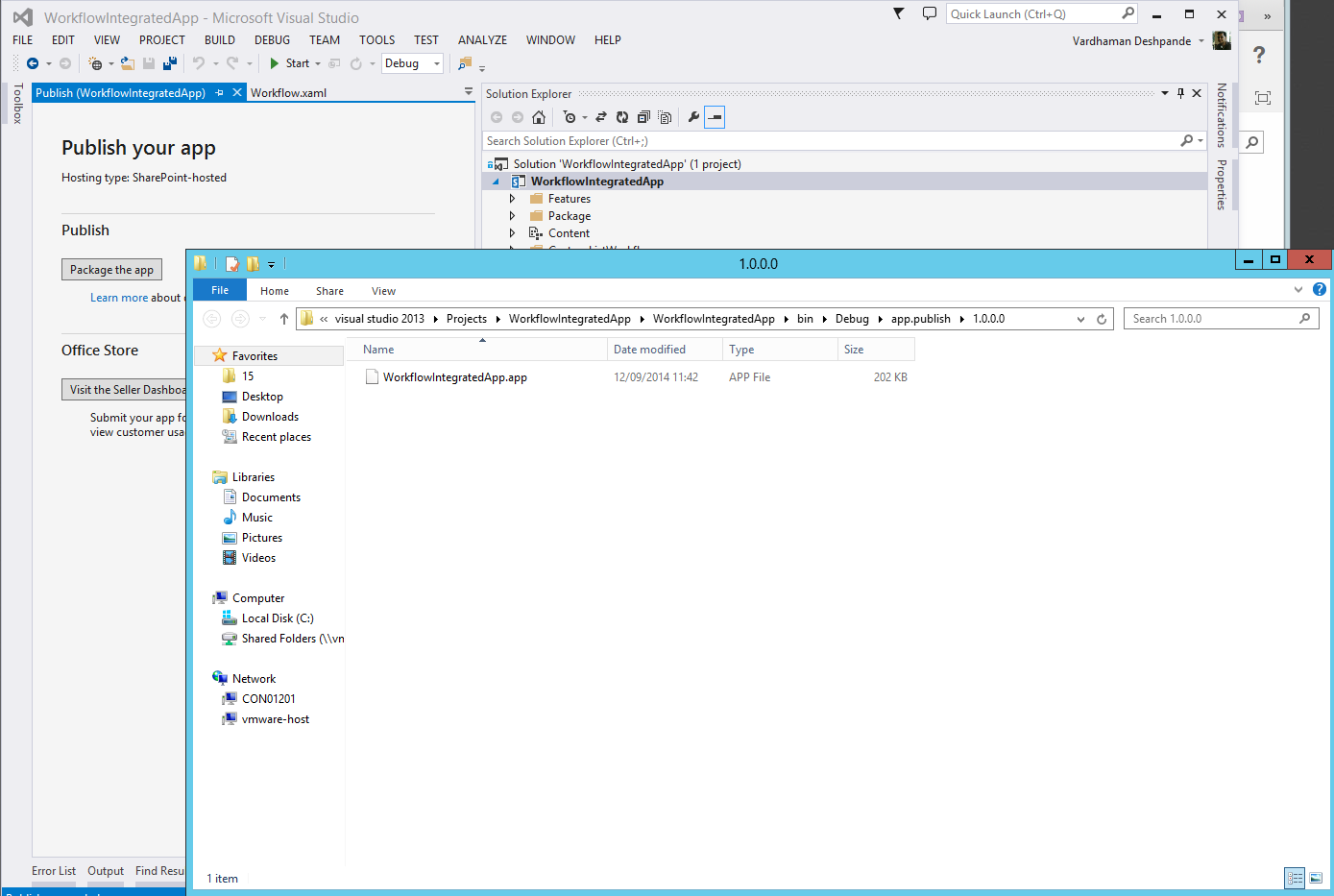
Task: Start debugging with the green play icon
Action: point(275,63)
